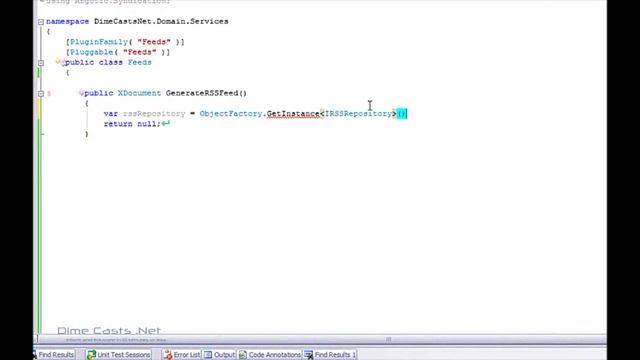Click the Feeds class name
The image size is (640, 360).
[140, 62]
